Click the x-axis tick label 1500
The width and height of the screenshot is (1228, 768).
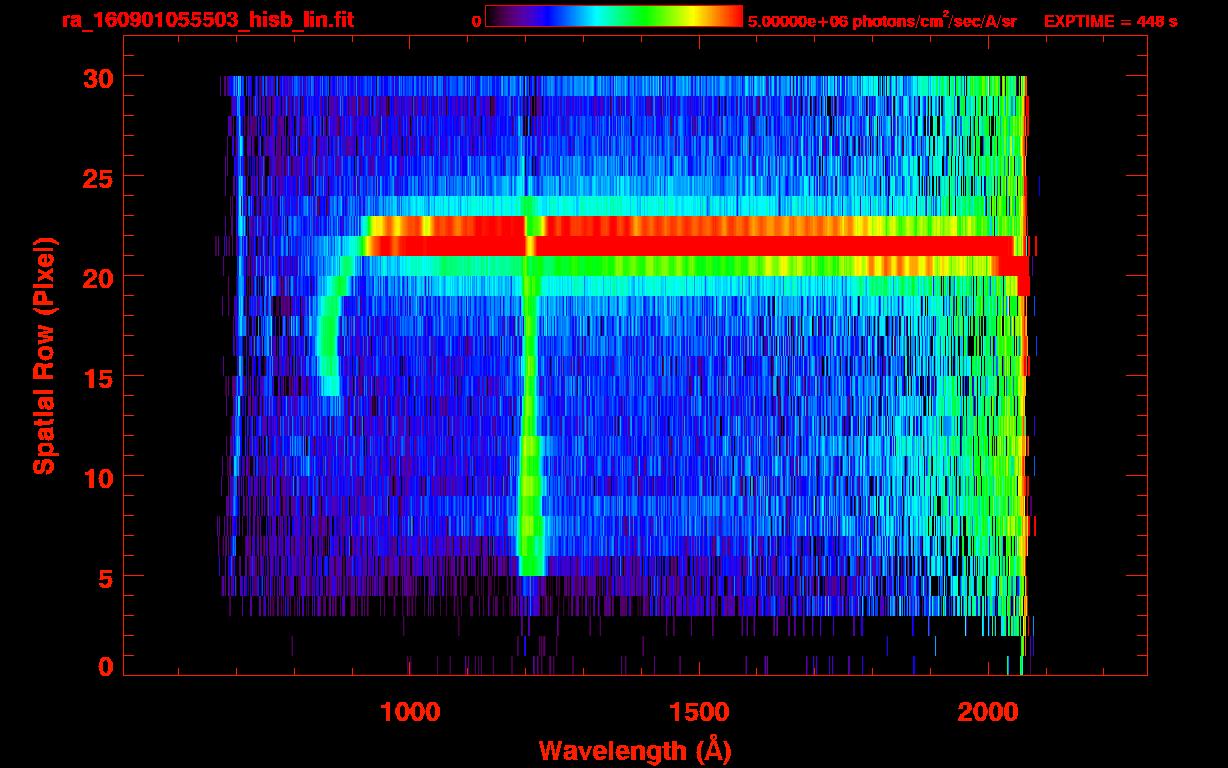(x=698, y=711)
